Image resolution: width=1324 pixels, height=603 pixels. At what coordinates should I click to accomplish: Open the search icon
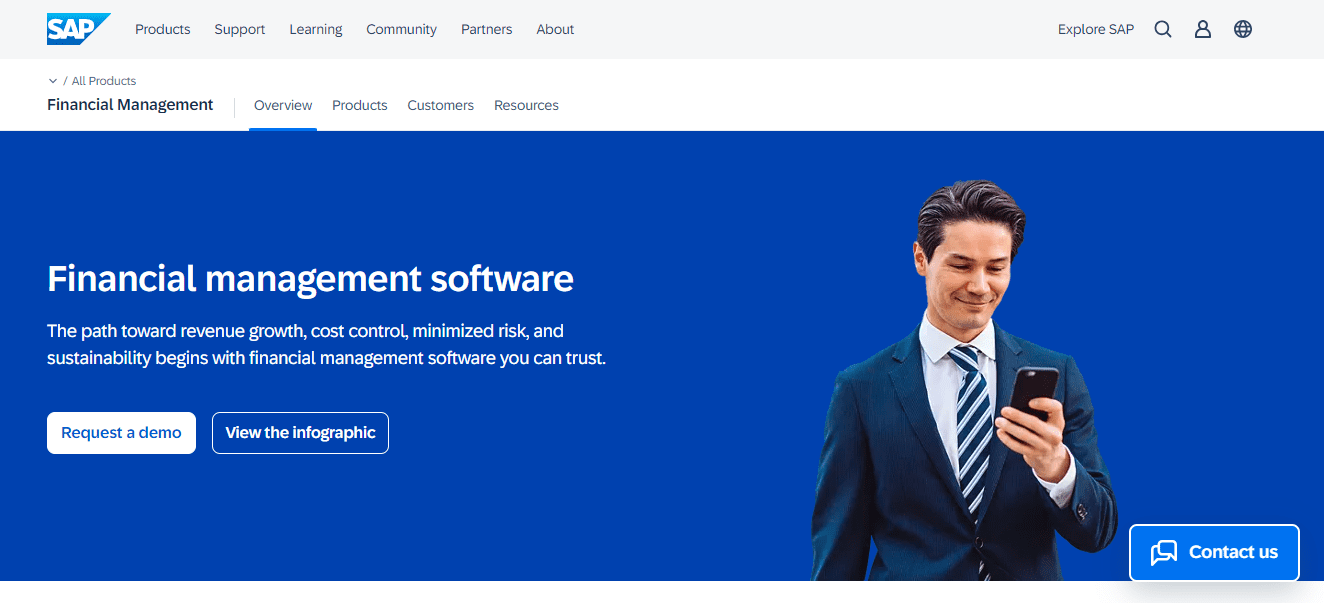1162,29
